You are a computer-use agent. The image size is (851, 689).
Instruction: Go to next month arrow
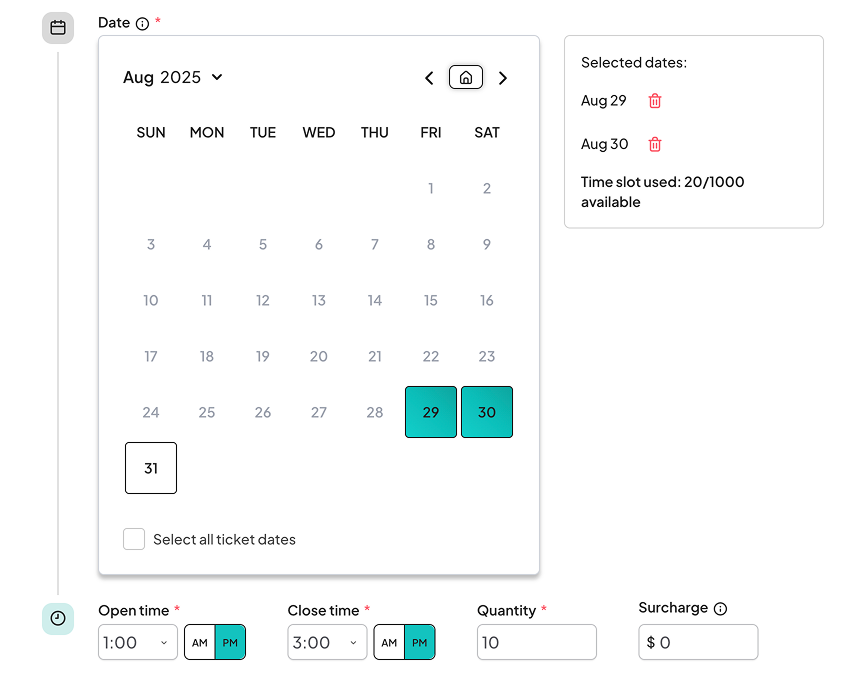pyautogui.click(x=503, y=78)
